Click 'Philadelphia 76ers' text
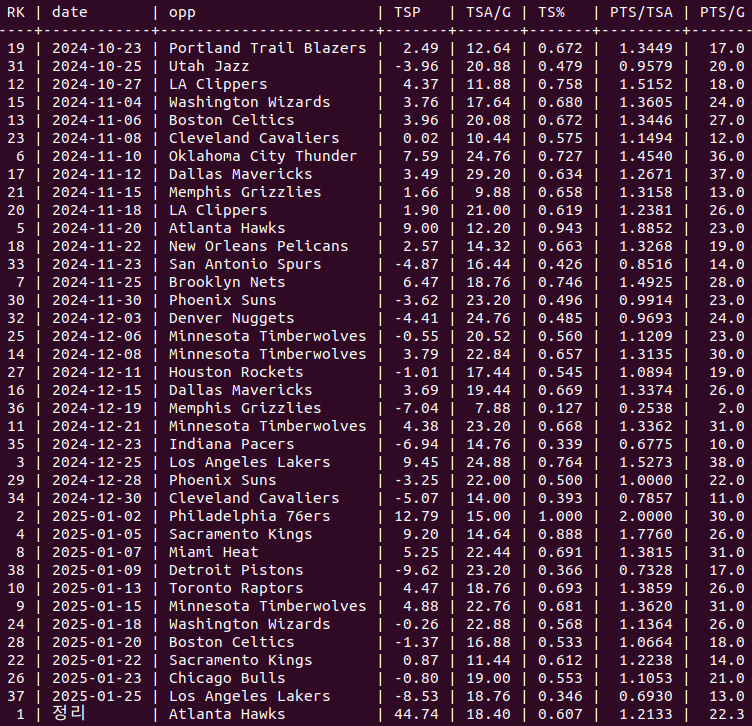 tap(249, 516)
